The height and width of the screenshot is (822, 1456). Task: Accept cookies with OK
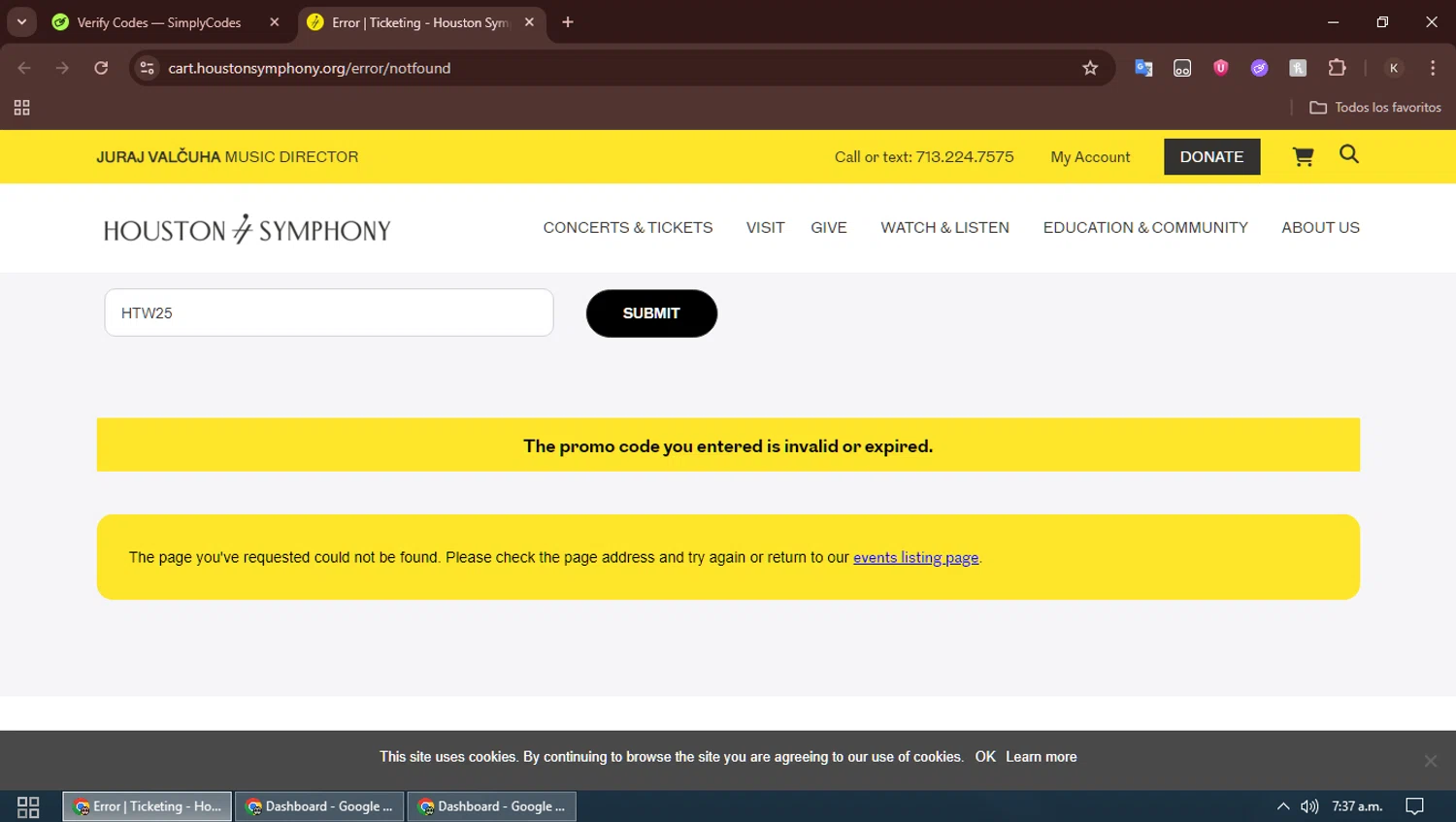point(985,757)
